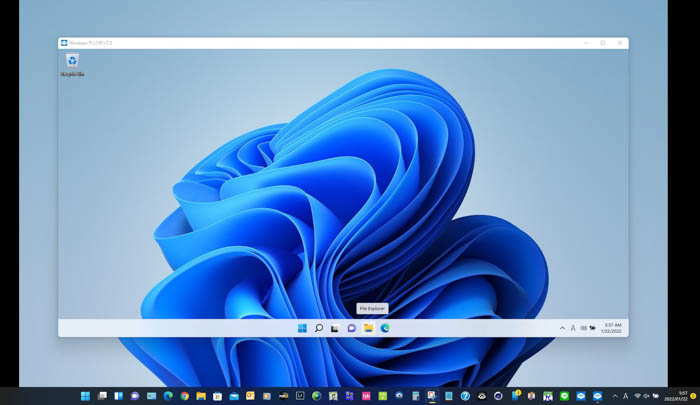Launch Google Chrome from the host taskbar

(x=184, y=396)
